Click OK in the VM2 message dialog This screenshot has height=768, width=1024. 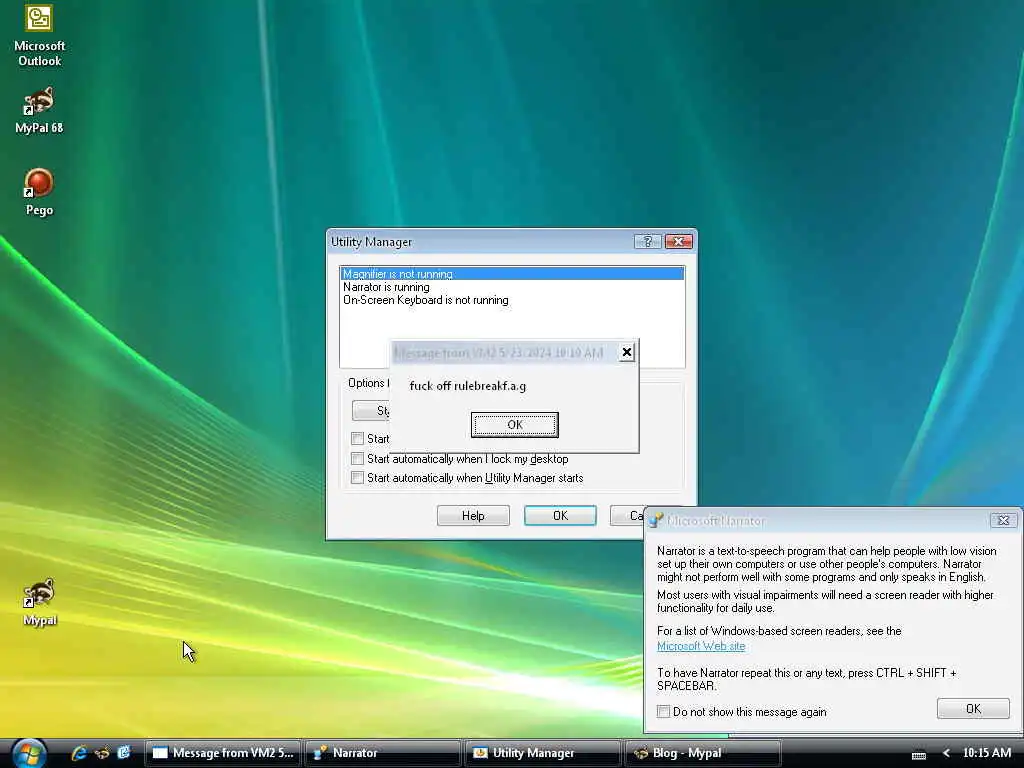click(515, 425)
